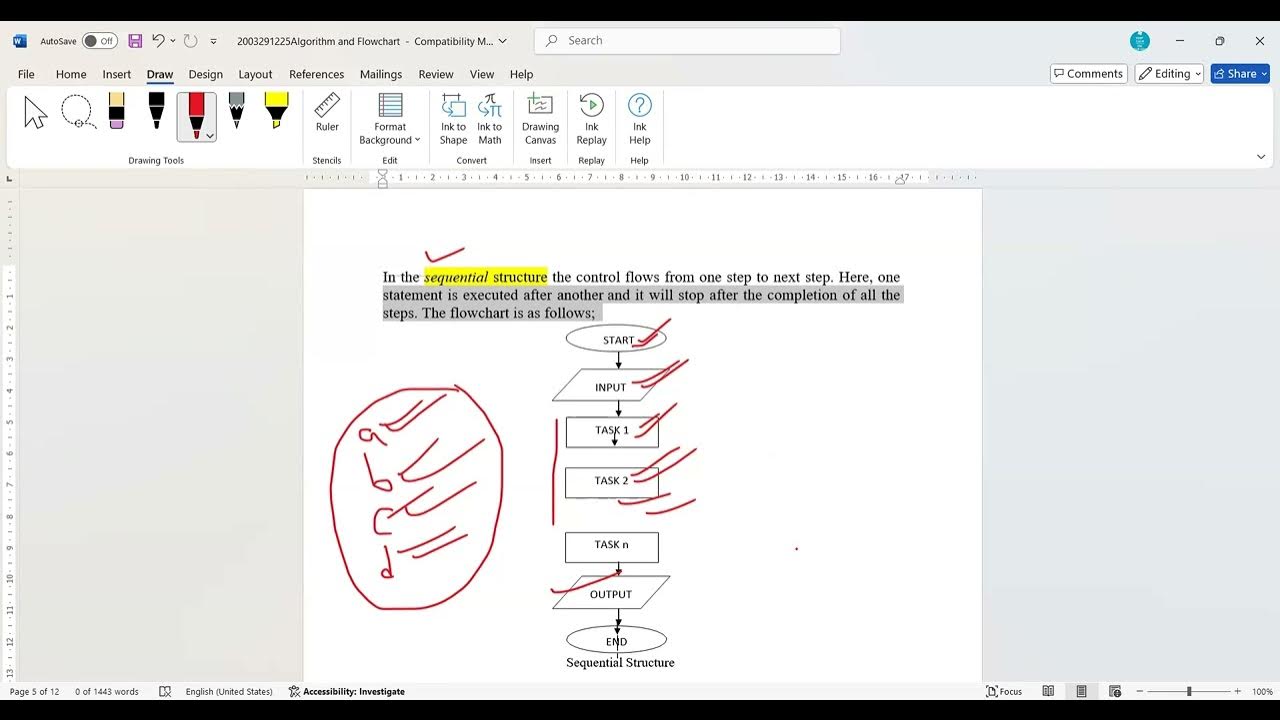1280x720 pixels.
Task: Select the first black pen
Action: pyautogui.click(x=156, y=111)
